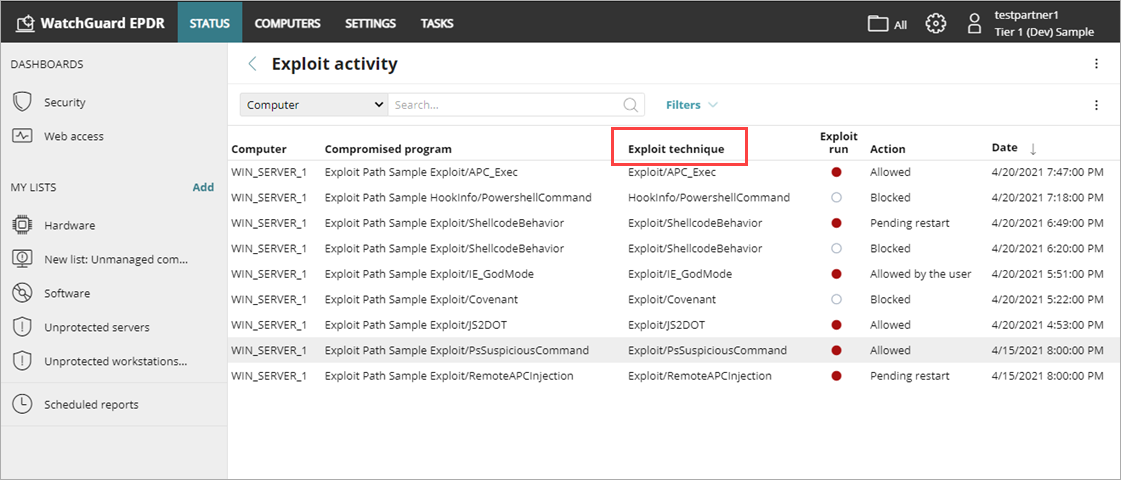Image resolution: width=1121 pixels, height=480 pixels.
Task: Open the Exploit activity three-dot menu
Action: point(1096,64)
